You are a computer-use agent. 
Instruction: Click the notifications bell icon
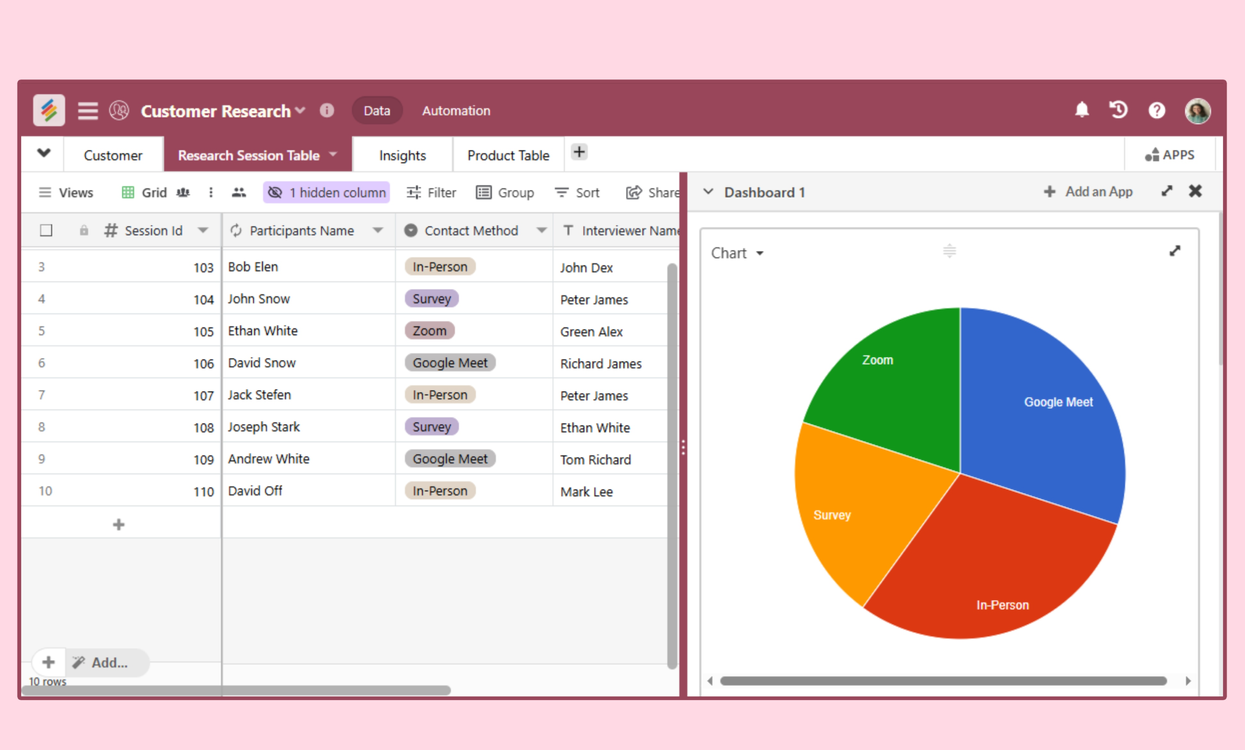pos(1082,110)
